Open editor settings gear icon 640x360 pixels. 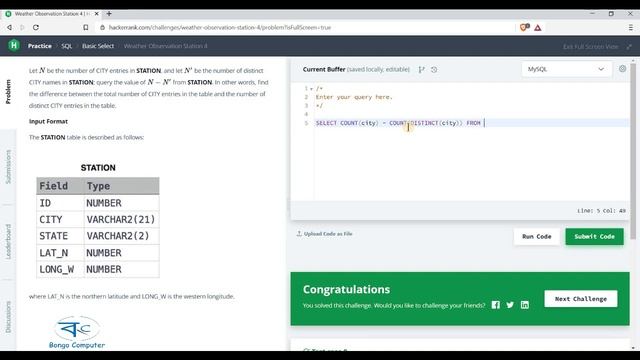(x=622, y=69)
